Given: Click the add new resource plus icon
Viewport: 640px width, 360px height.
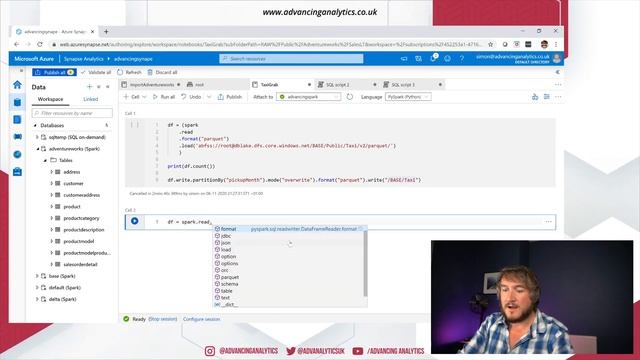Looking at the screenshot, I should click(89, 87).
